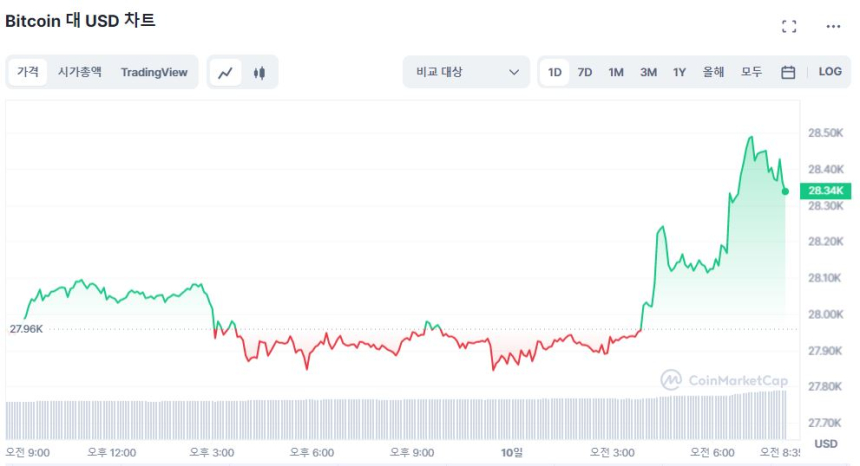Switch to 시가총액 tab

coord(79,72)
